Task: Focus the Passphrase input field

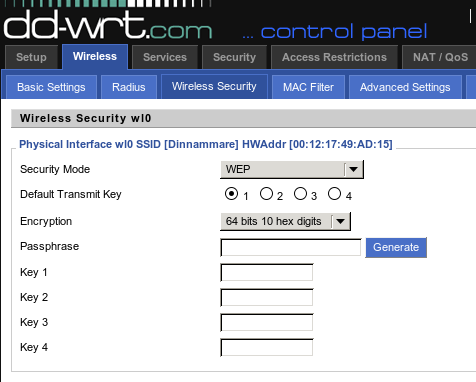Action: tap(291, 247)
